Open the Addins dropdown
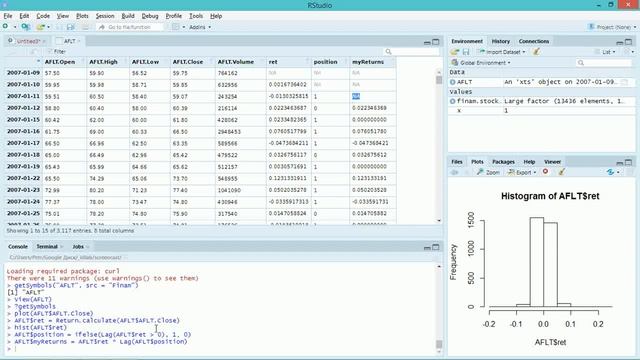This screenshot has height=360, width=640. point(200,27)
